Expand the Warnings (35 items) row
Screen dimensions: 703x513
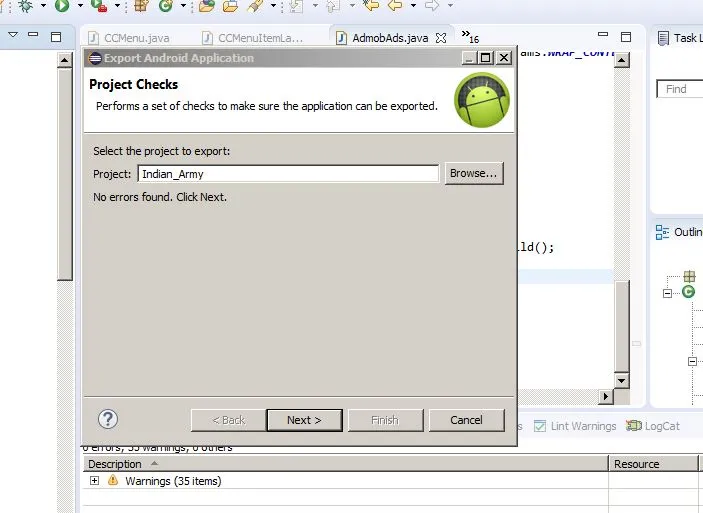[x=94, y=481]
